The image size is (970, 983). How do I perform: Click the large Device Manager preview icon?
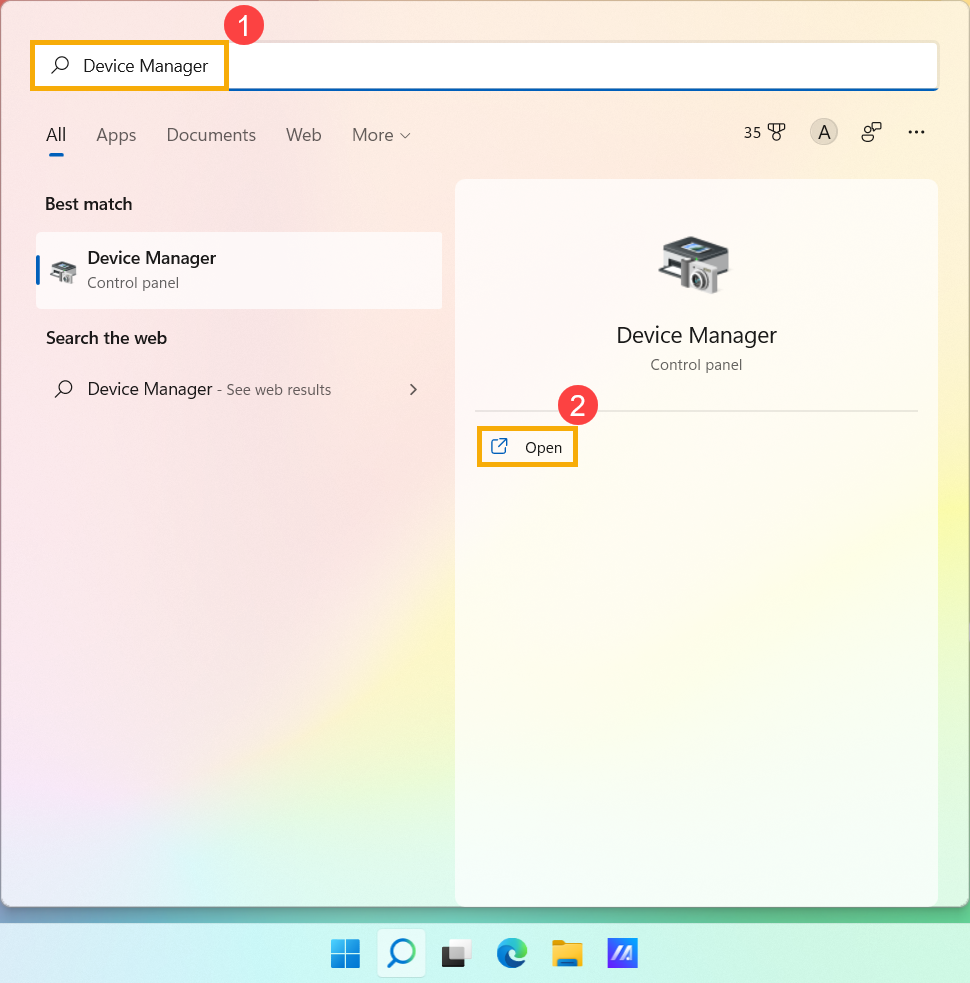coord(695,265)
